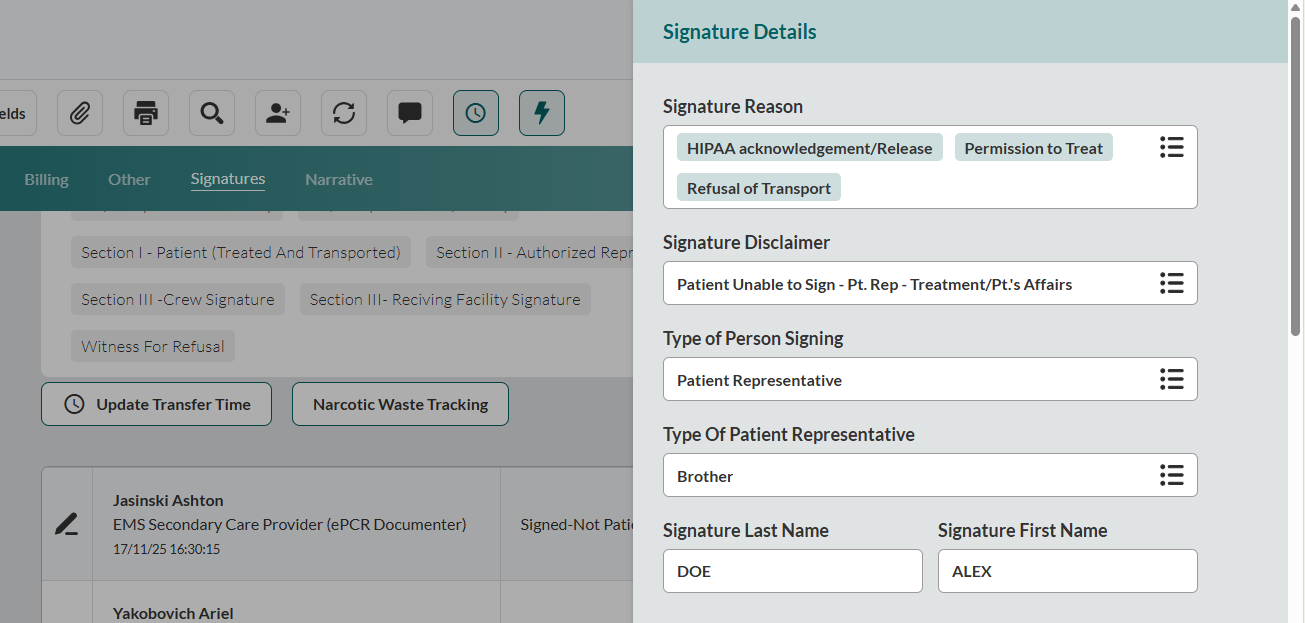Image resolution: width=1305 pixels, height=623 pixels.
Task: Expand Type Of Patient Representative dropdown
Action: pyautogui.click(x=1171, y=475)
